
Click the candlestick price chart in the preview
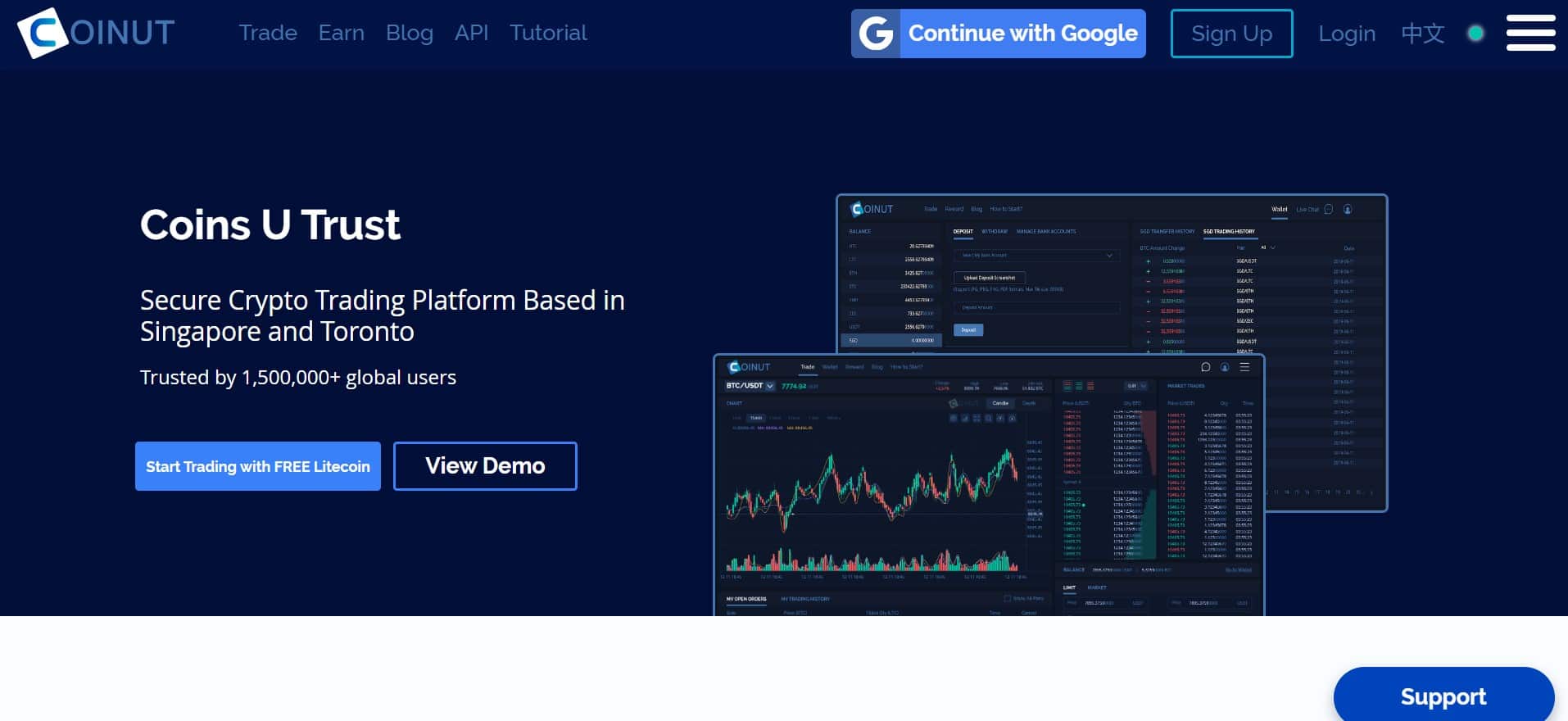click(x=872, y=492)
